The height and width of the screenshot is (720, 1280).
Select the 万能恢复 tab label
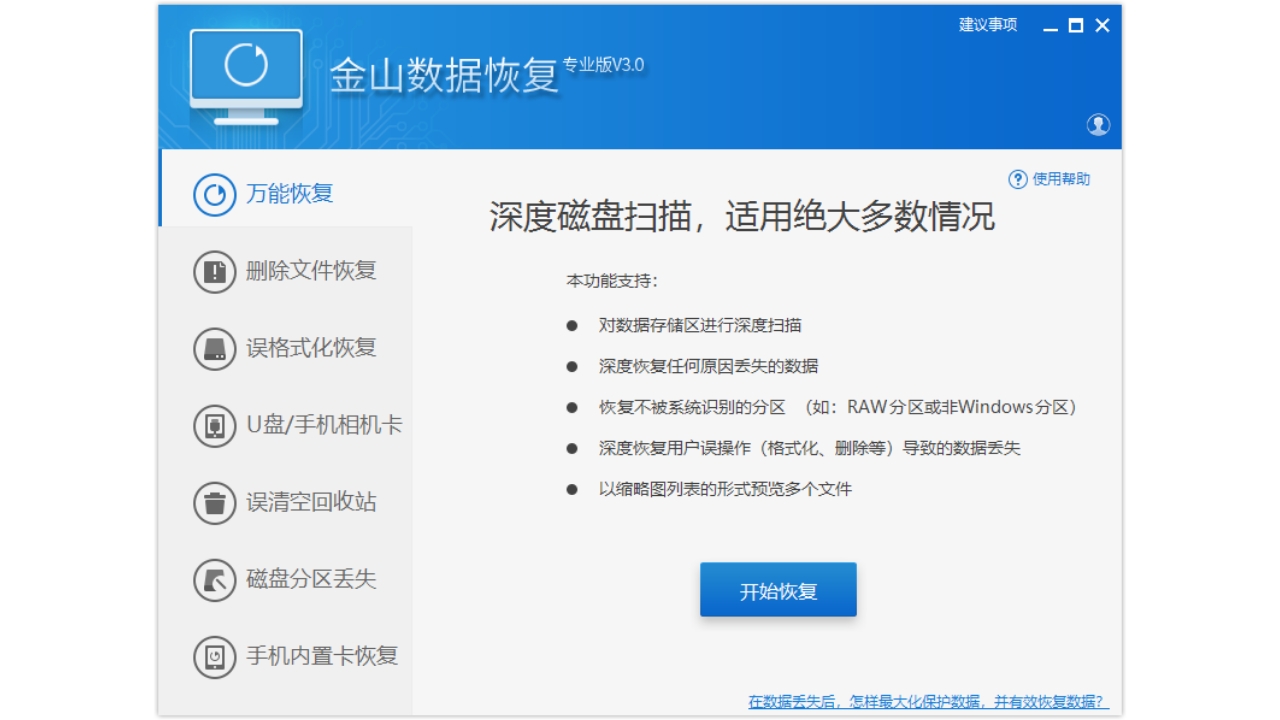click(290, 194)
